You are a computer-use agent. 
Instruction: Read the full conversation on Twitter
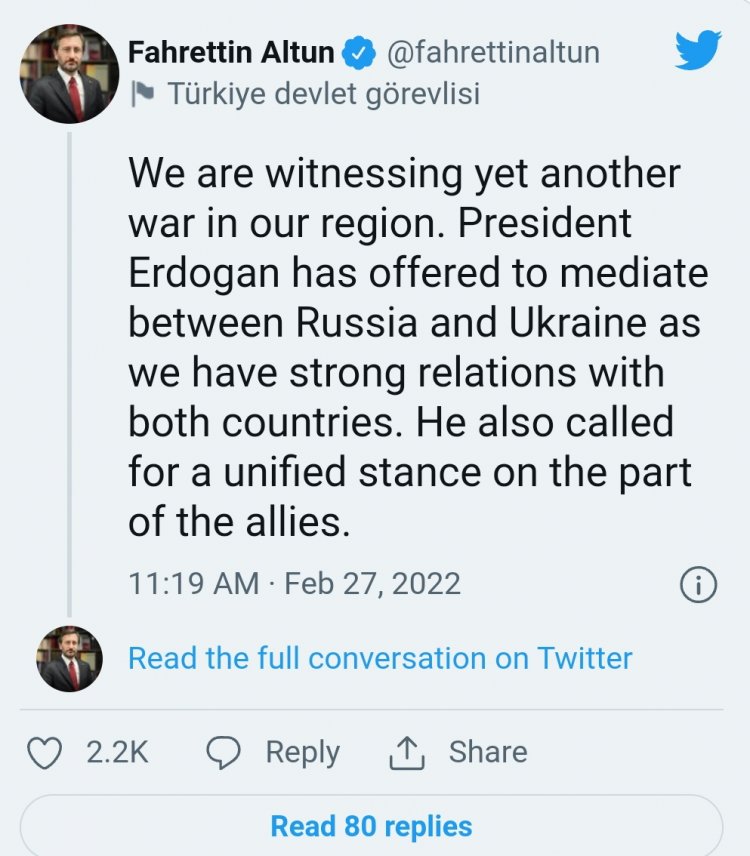pyautogui.click(x=380, y=658)
